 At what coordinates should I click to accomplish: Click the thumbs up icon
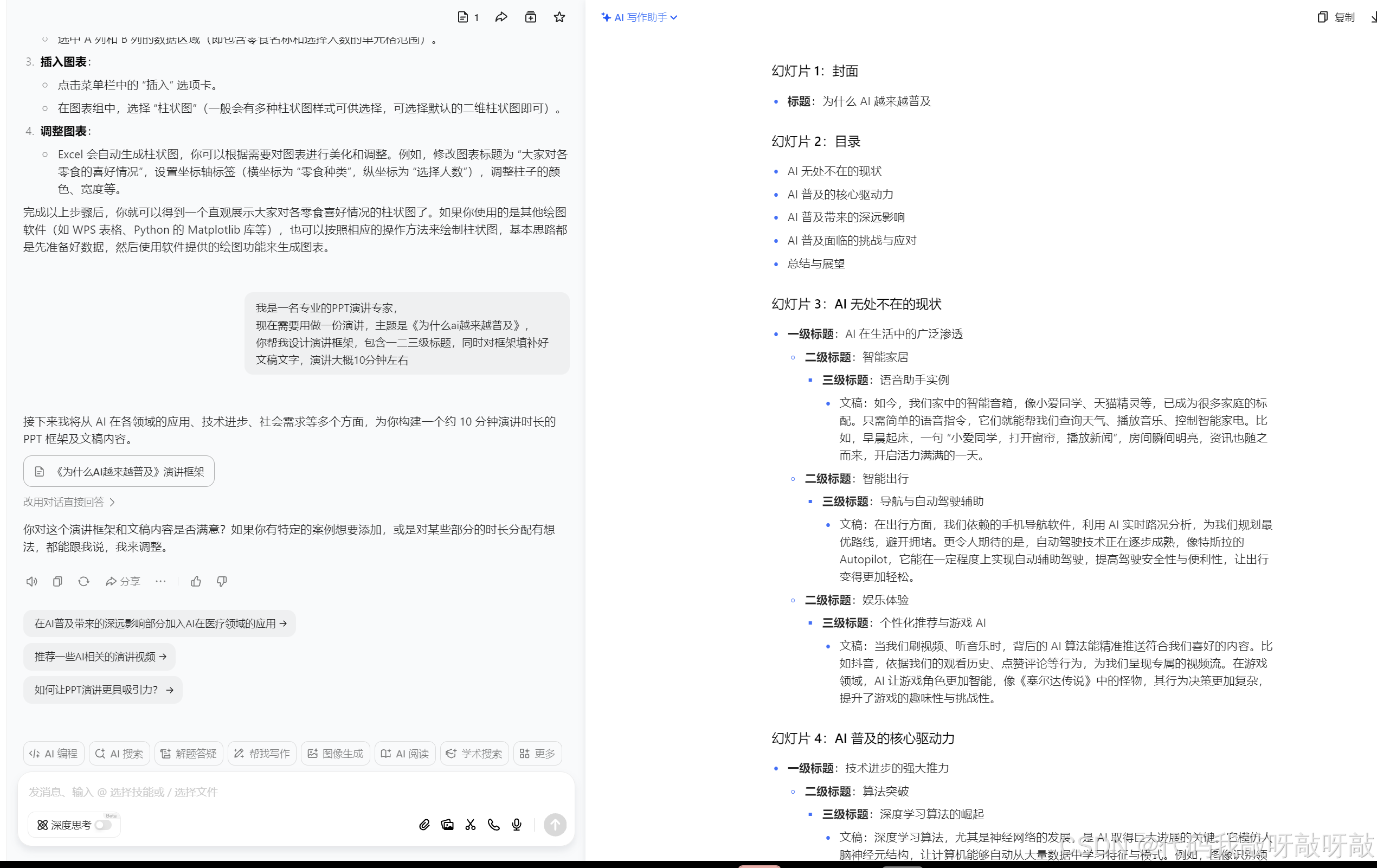click(196, 581)
